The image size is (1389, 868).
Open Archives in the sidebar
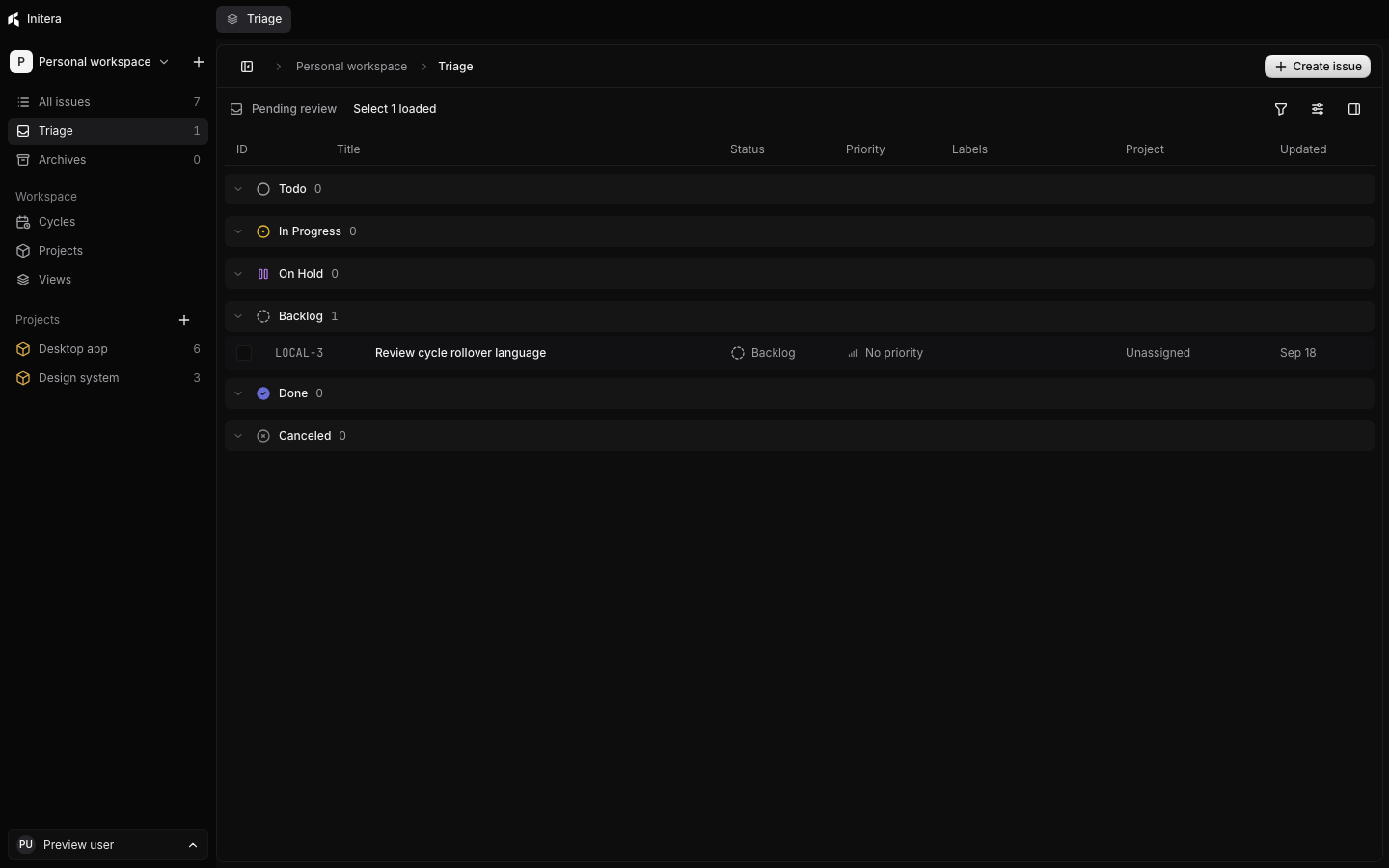[x=108, y=160]
